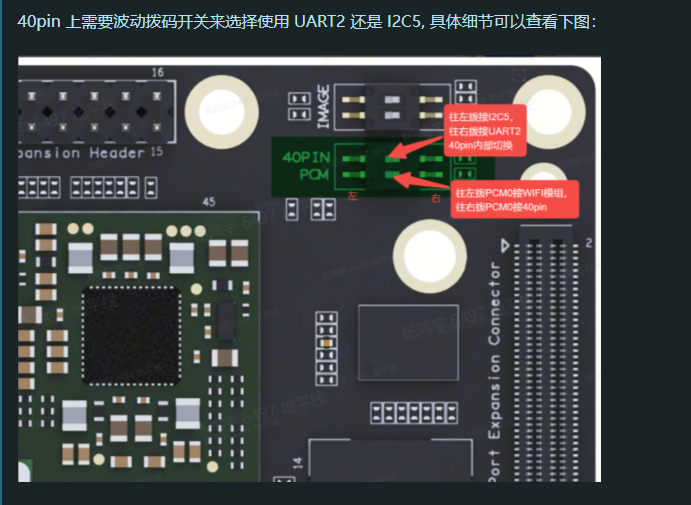This screenshot has height=505, width=691.
Task: Click the mounting hole above the square black chip
Action: pyautogui.click(x=430, y=256)
